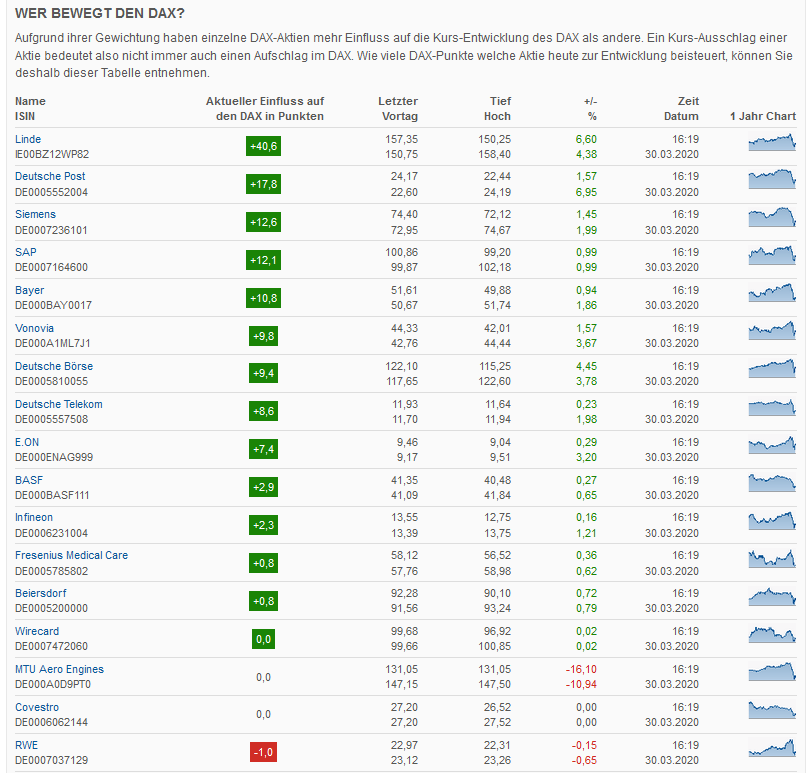Click the green +2,9 BASF badge
This screenshot has height=773, width=812.
(x=264, y=487)
